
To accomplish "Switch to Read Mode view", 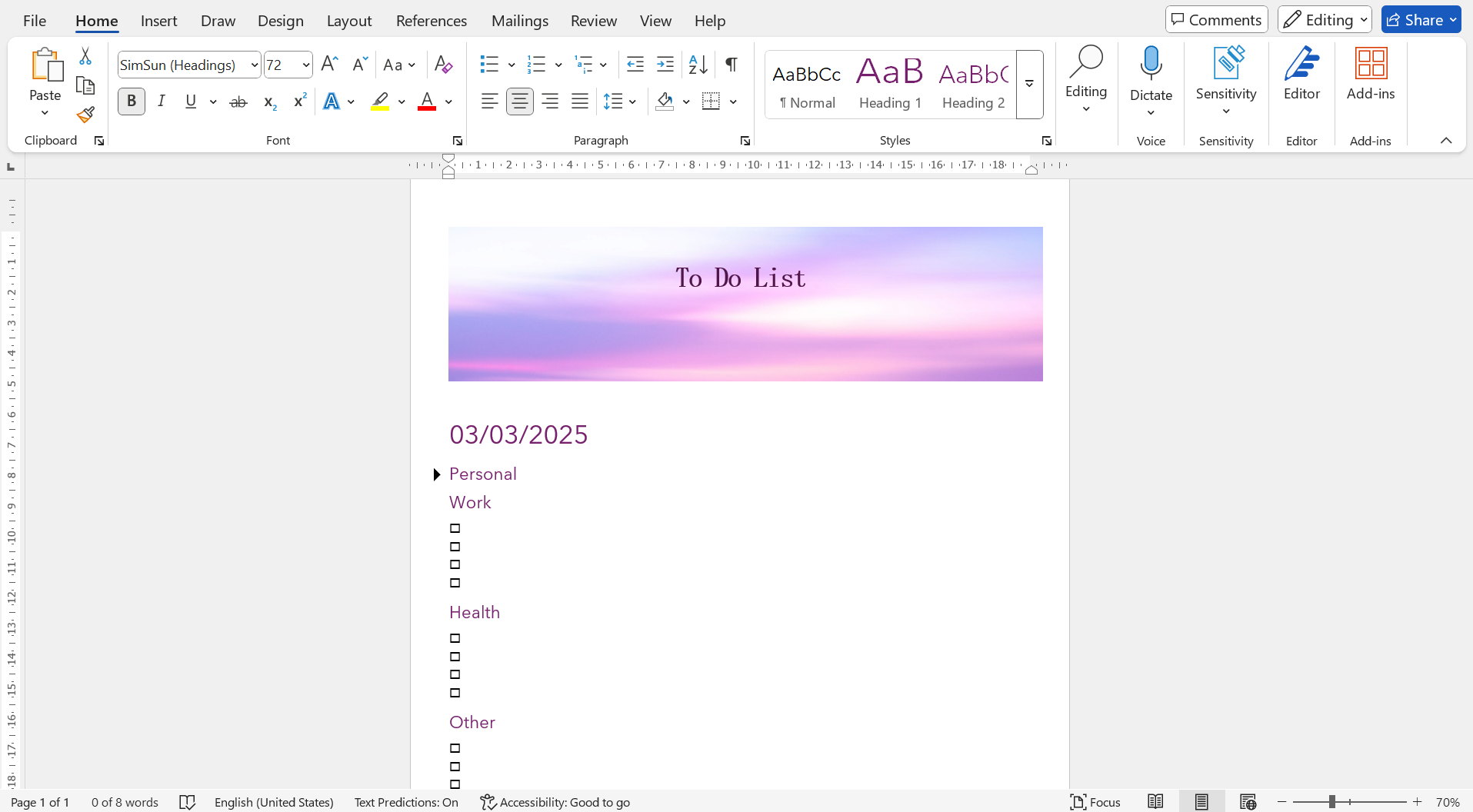I will click(x=1155, y=802).
